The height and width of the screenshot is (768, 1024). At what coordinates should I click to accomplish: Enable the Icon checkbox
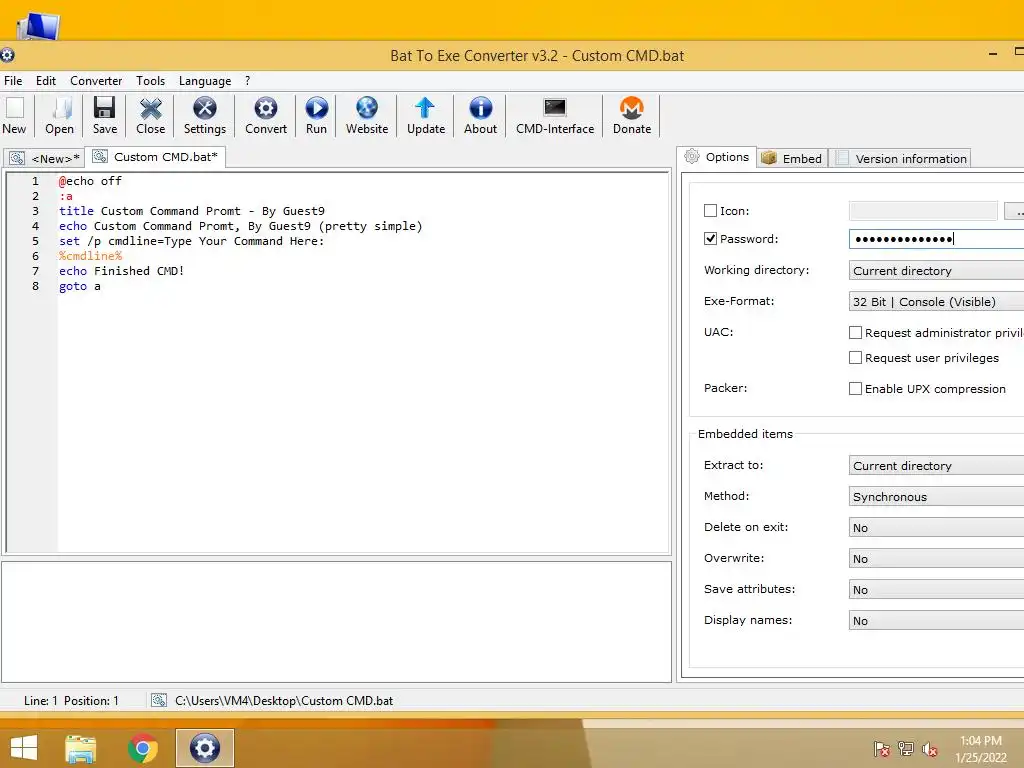pos(711,210)
